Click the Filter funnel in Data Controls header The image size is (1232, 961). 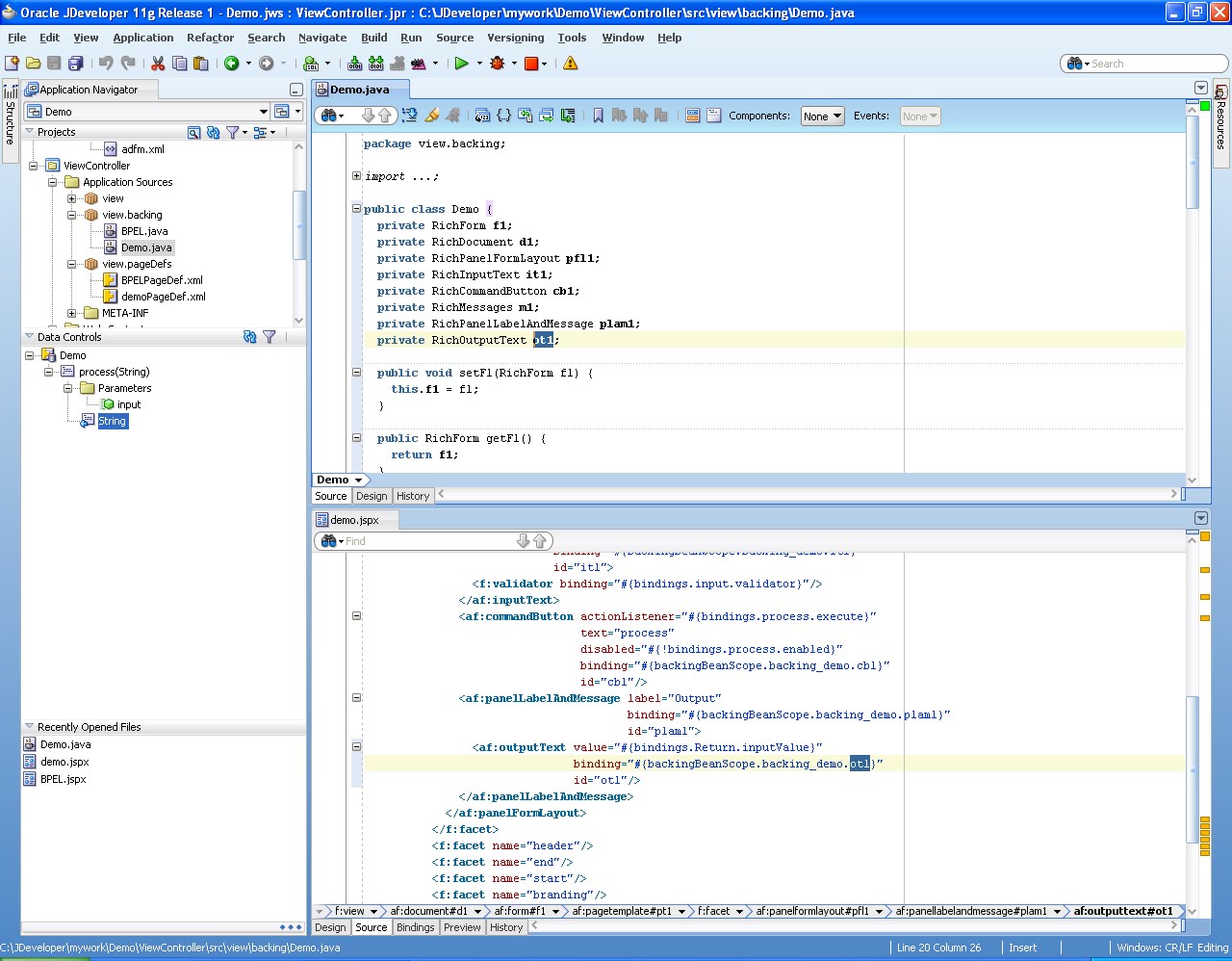(x=269, y=337)
